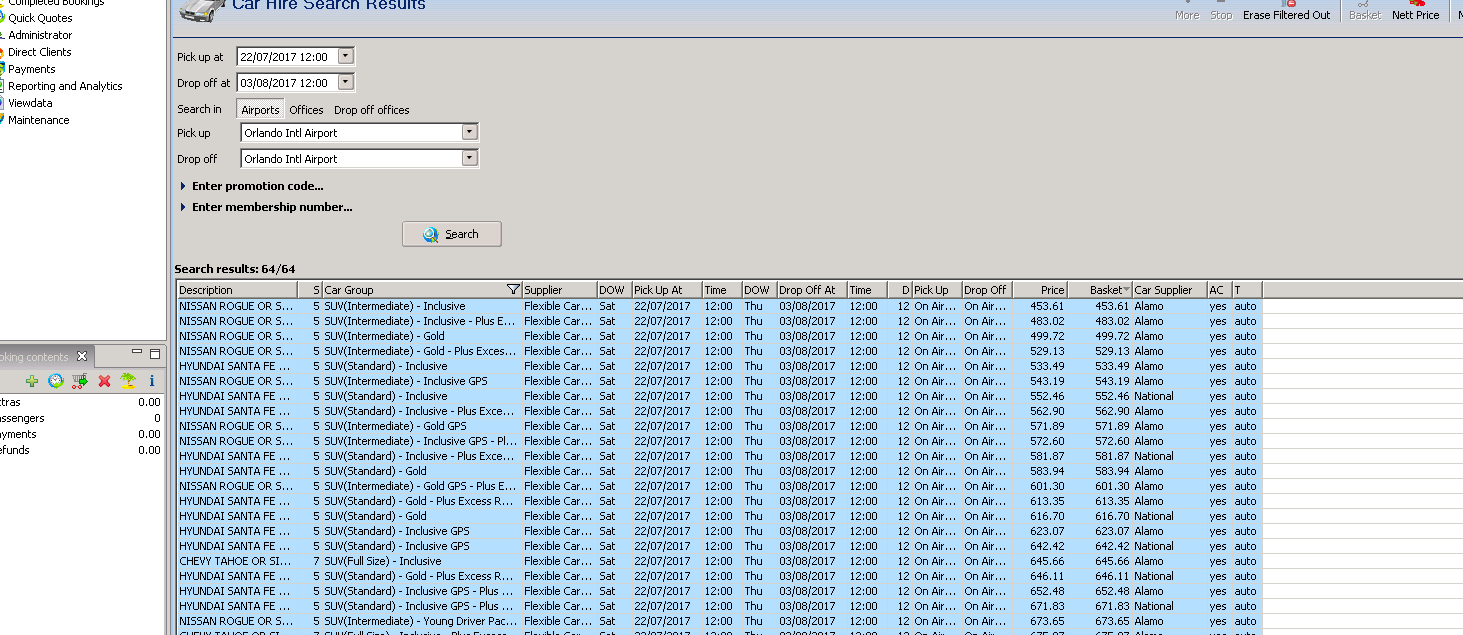Open the Pick up airport dropdown
This screenshot has width=1463, height=635.
click(469, 133)
